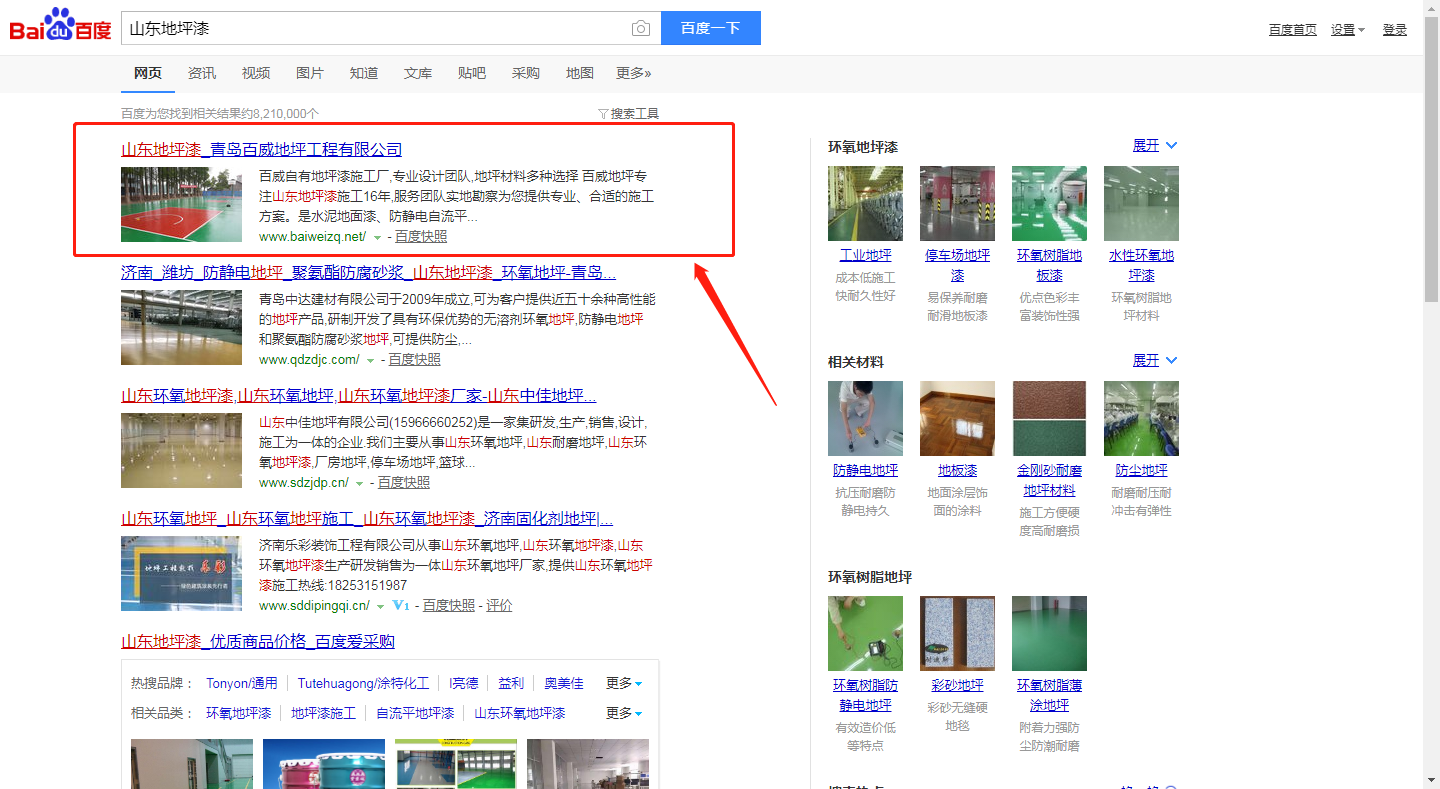Image resolution: width=1440 pixels, height=789 pixels.
Task: Switch to the 视频 tab
Action: point(256,73)
